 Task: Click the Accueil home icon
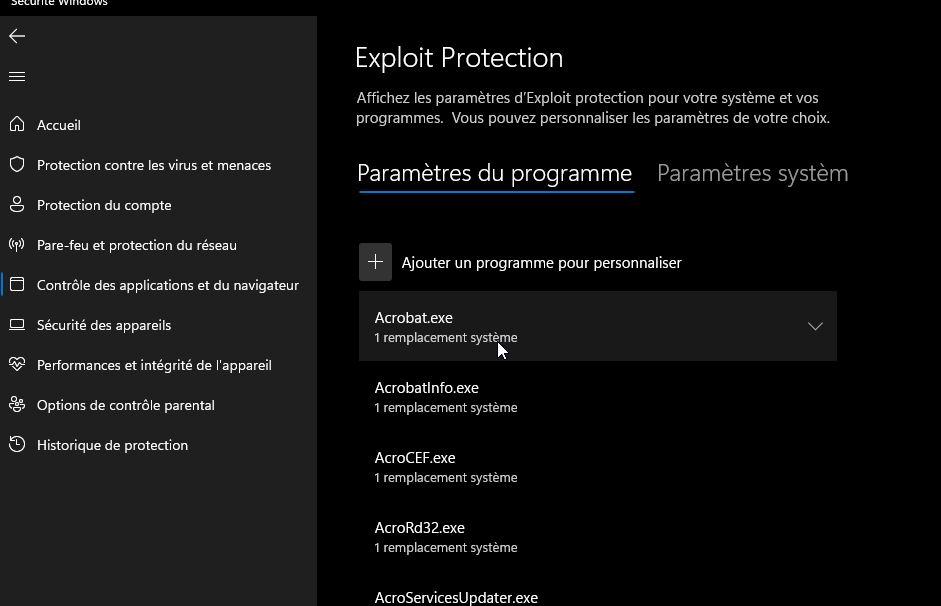pos(17,125)
